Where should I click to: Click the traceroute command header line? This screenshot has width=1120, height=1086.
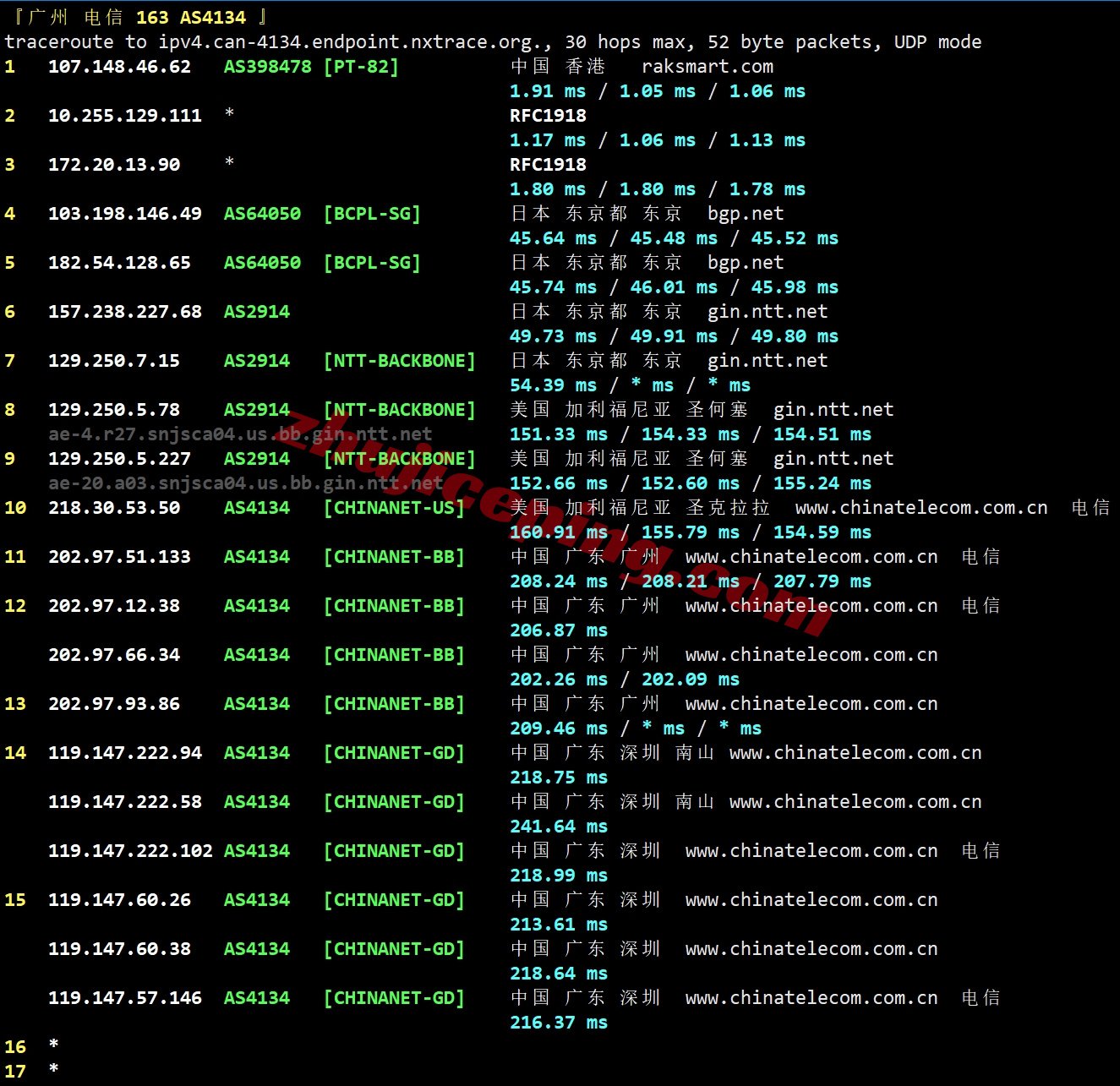[x=493, y=42]
